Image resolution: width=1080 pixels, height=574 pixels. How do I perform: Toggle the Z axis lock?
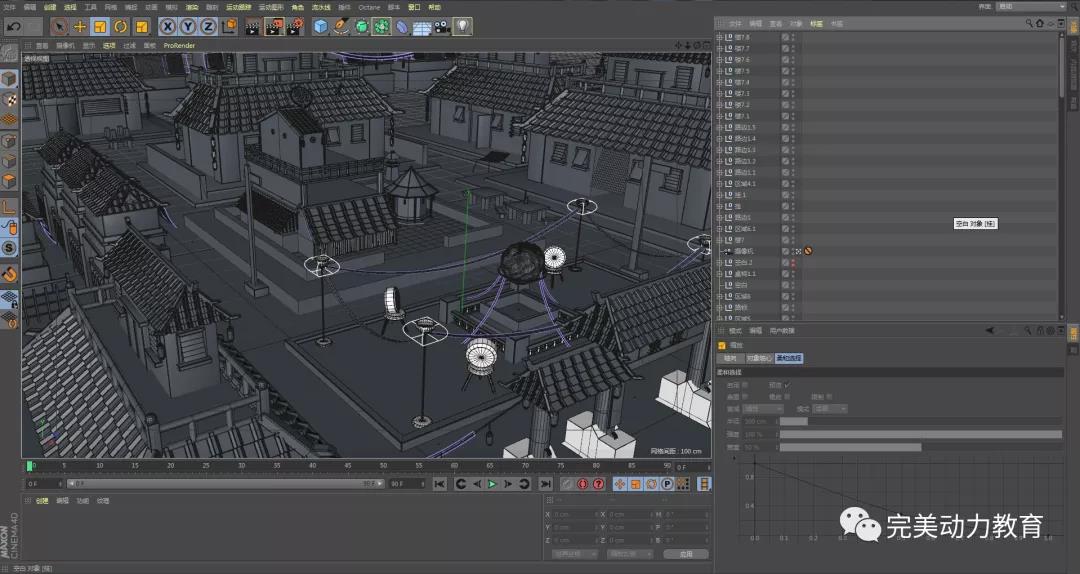click(208, 26)
